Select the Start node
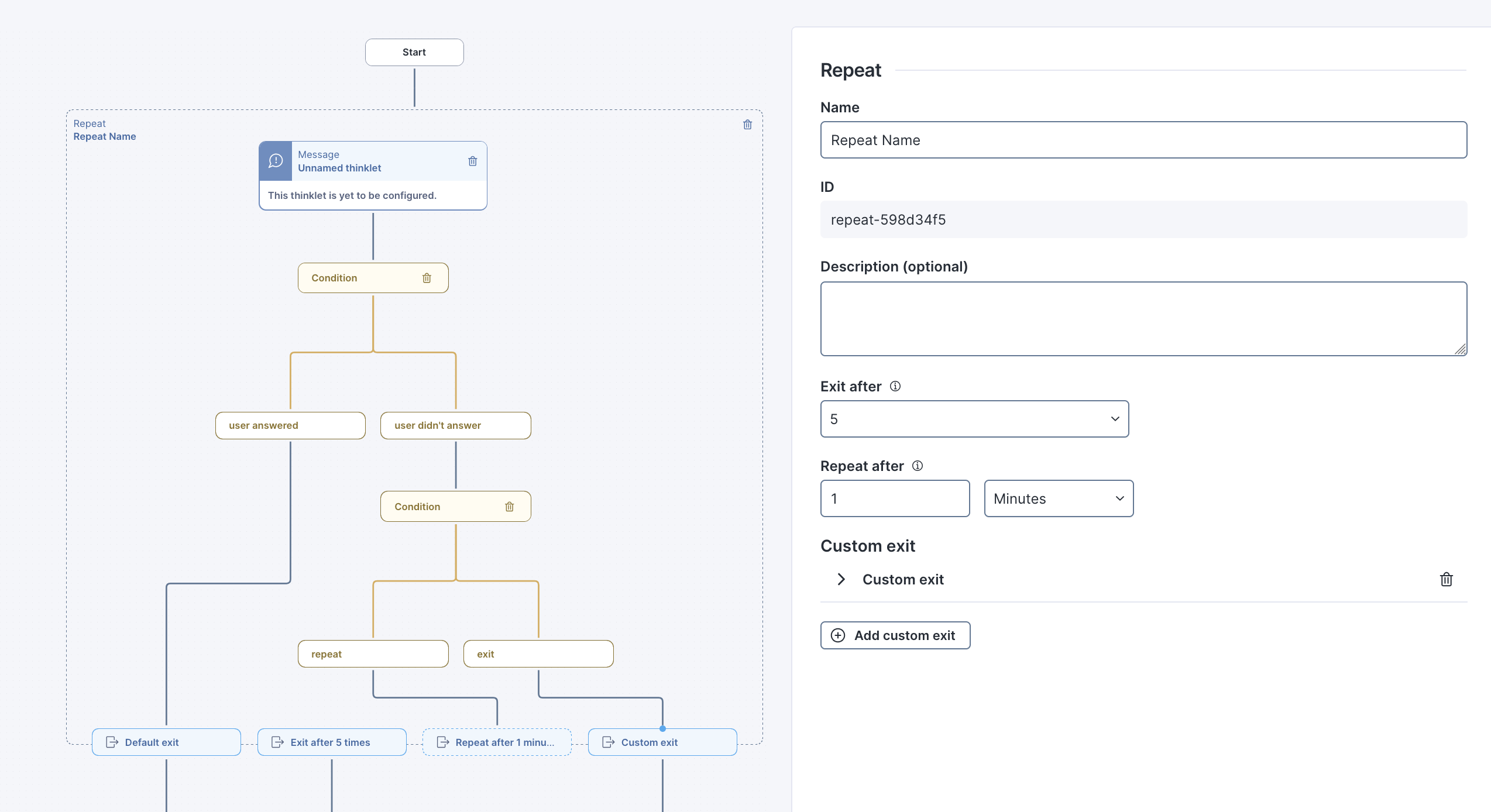This screenshot has height=812, width=1491. 414,52
